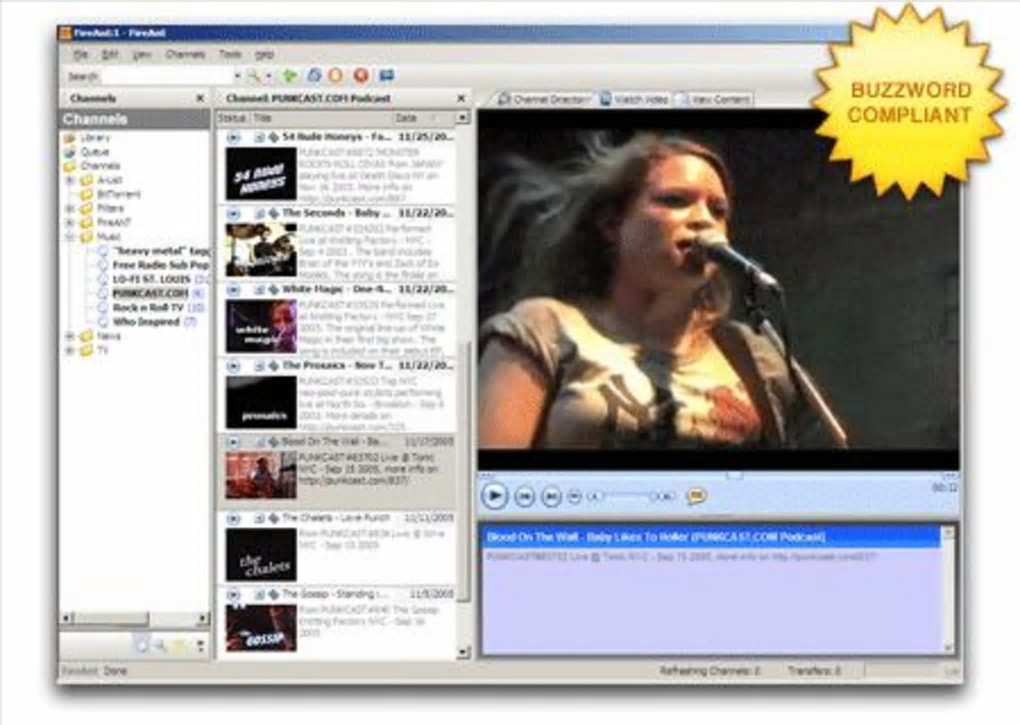
Task: Expand the TV folder in tree
Action: click(70, 350)
